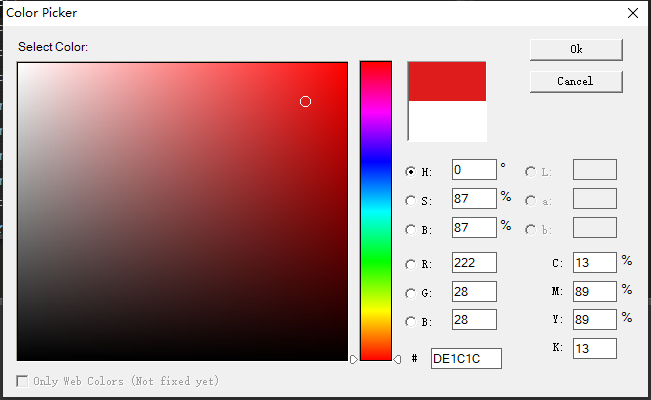Click the Lab b value input field
The image size is (651, 400).
coord(595,228)
